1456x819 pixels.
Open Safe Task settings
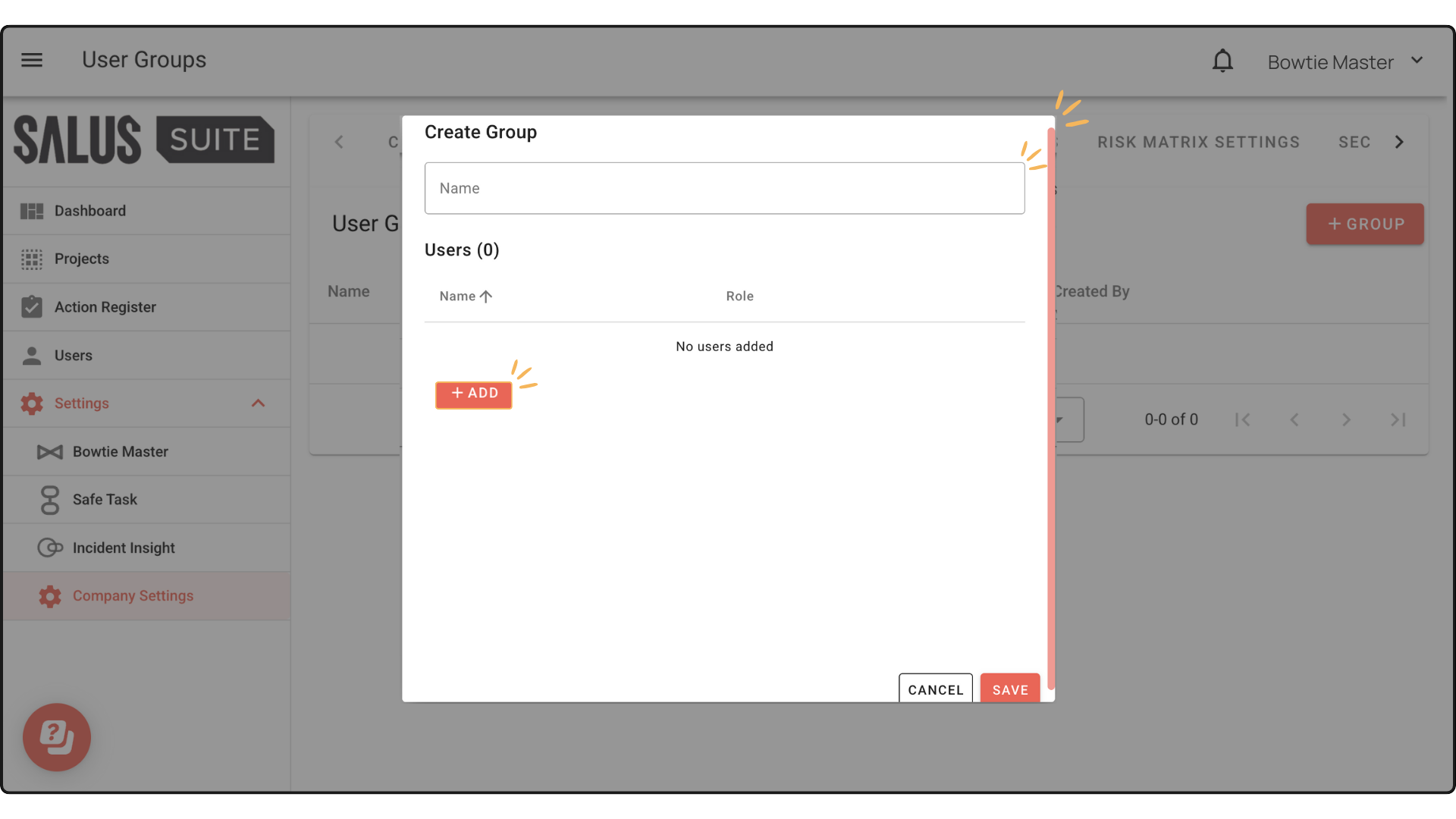pos(105,500)
